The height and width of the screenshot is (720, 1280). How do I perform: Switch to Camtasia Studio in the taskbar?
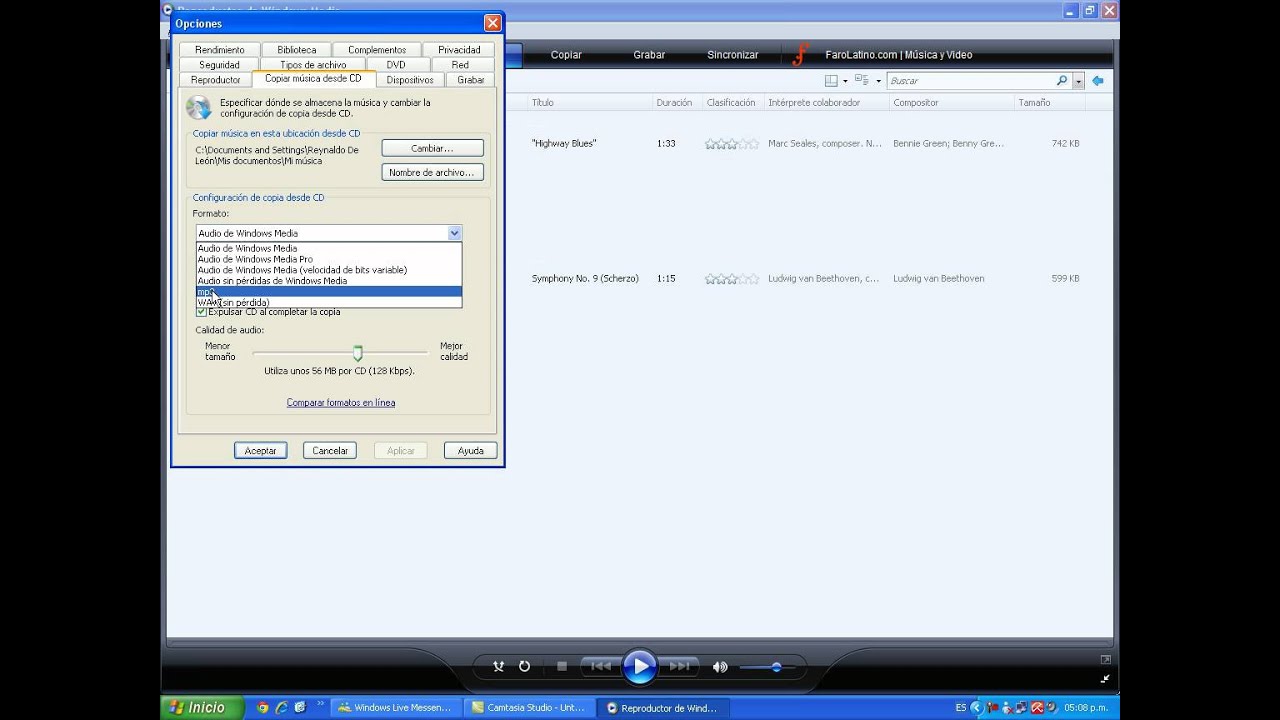point(528,708)
